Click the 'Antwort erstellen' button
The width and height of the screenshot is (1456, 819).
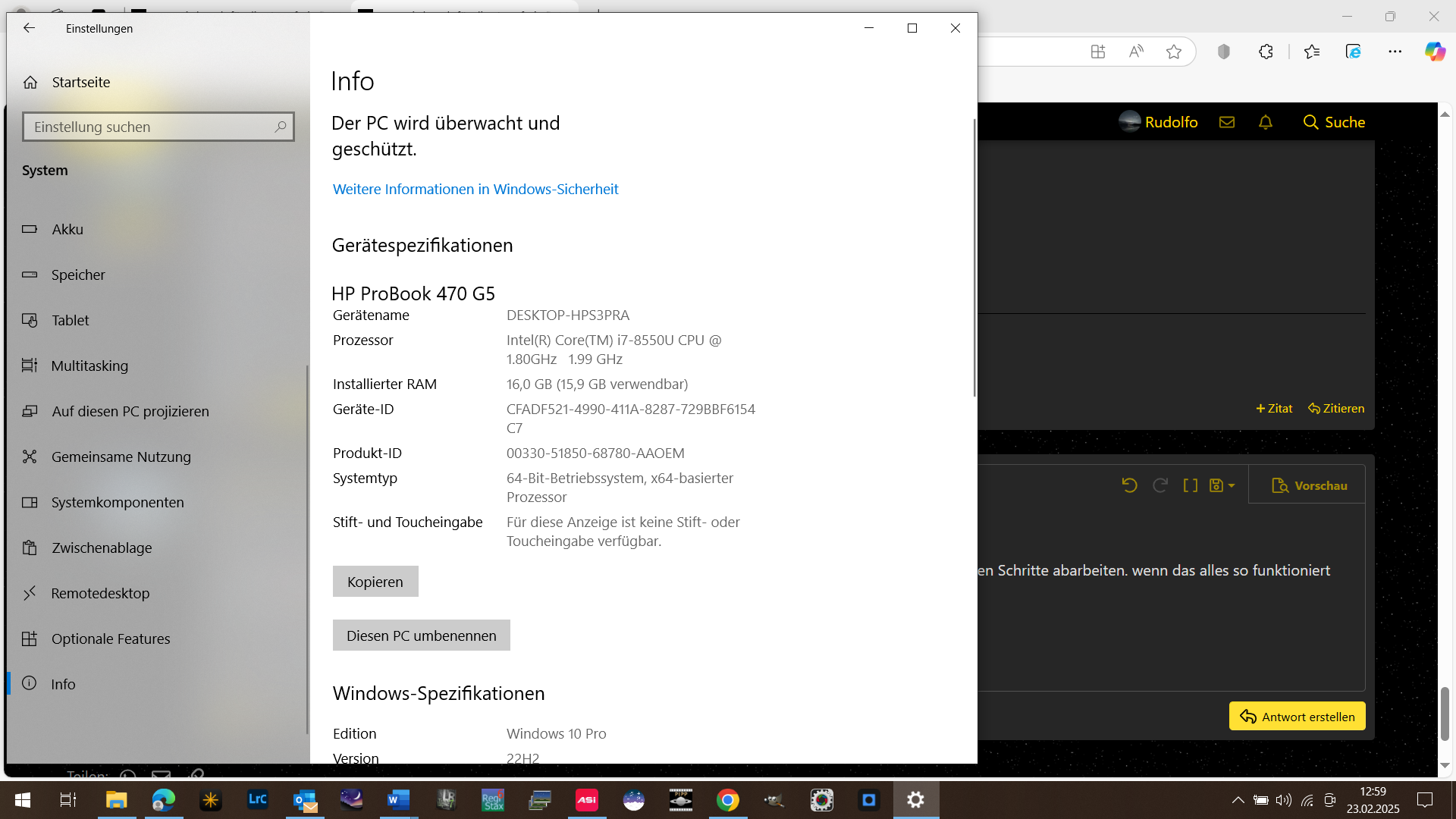(1298, 717)
